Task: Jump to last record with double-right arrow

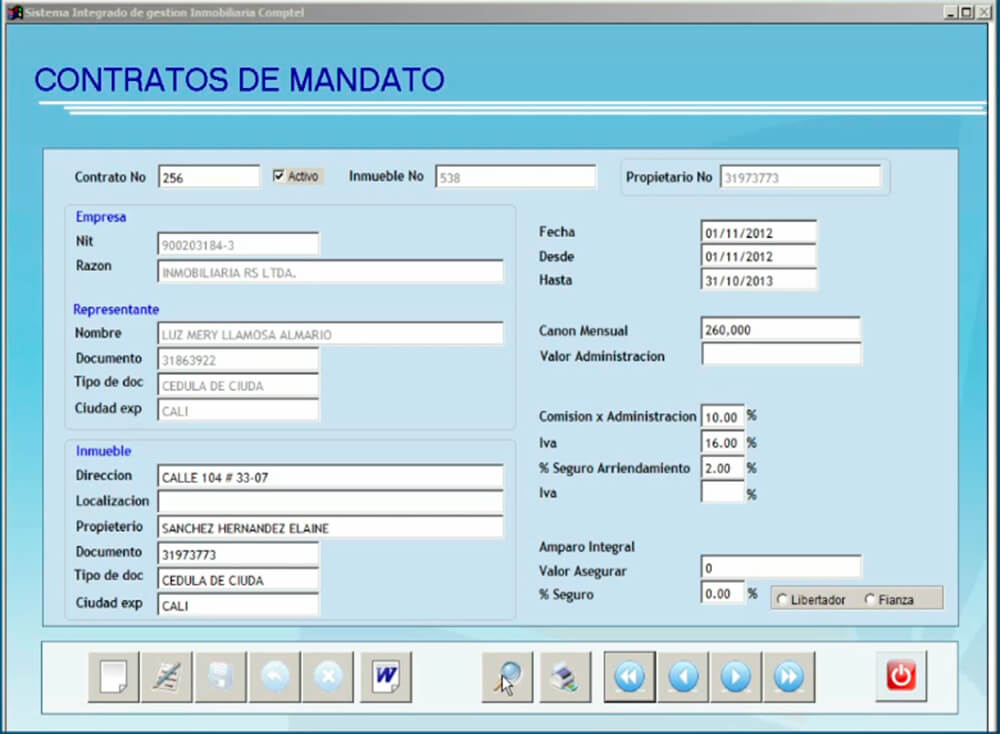Action: (789, 677)
